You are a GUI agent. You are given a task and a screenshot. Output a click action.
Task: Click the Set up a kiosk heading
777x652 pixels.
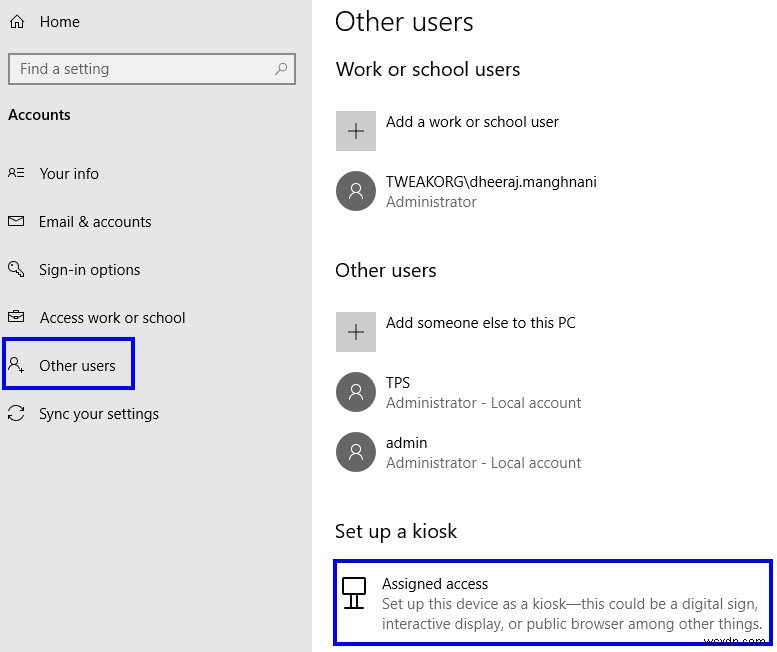coord(395,532)
